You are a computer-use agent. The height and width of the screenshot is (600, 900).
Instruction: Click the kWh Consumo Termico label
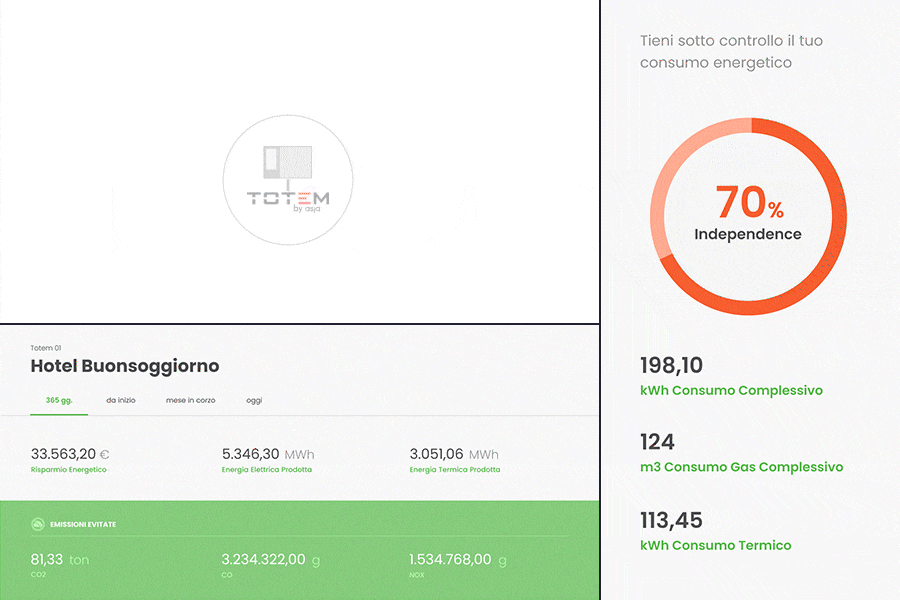coord(715,545)
